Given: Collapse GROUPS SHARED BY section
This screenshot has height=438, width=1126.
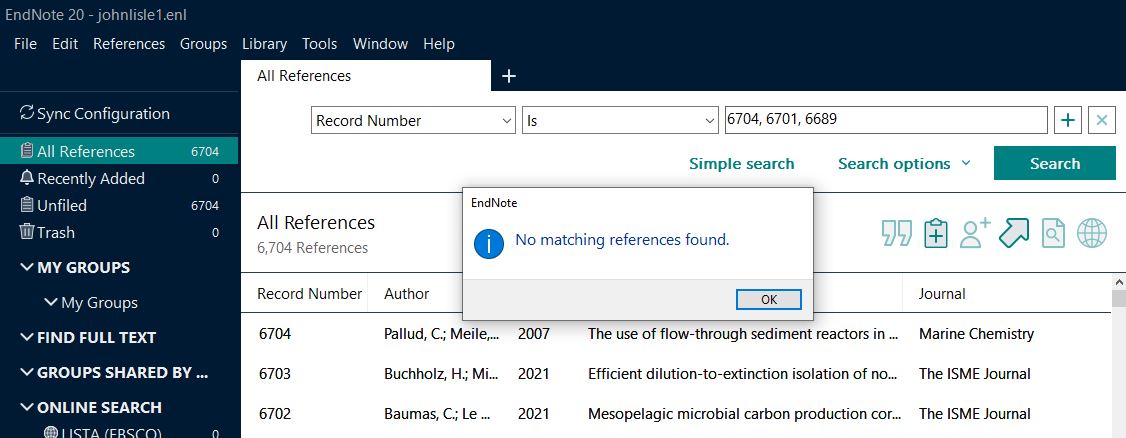Looking at the screenshot, I should coord(27,372).
